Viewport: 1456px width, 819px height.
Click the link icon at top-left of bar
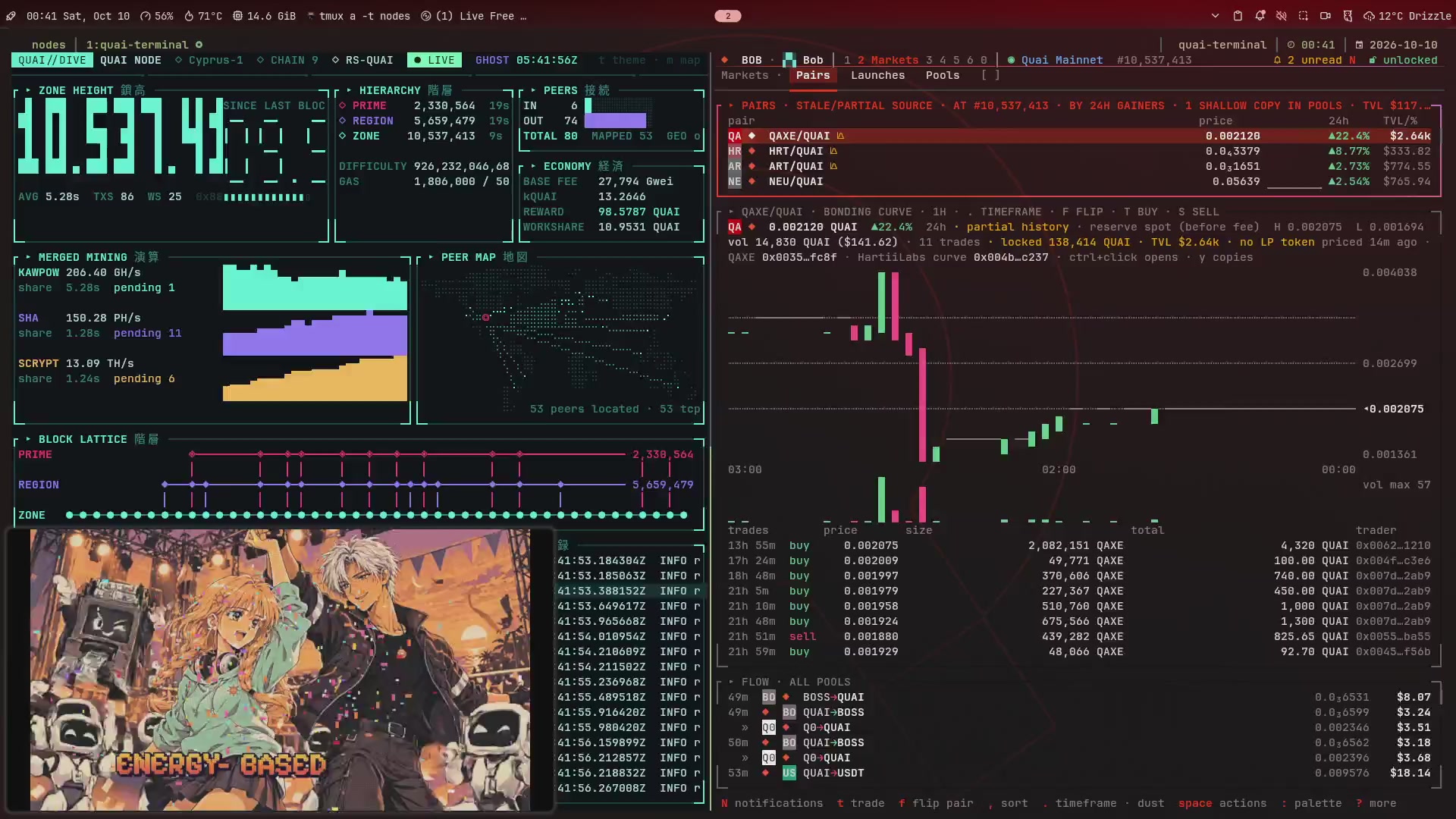pyautogui.click(x=11, y=16)
